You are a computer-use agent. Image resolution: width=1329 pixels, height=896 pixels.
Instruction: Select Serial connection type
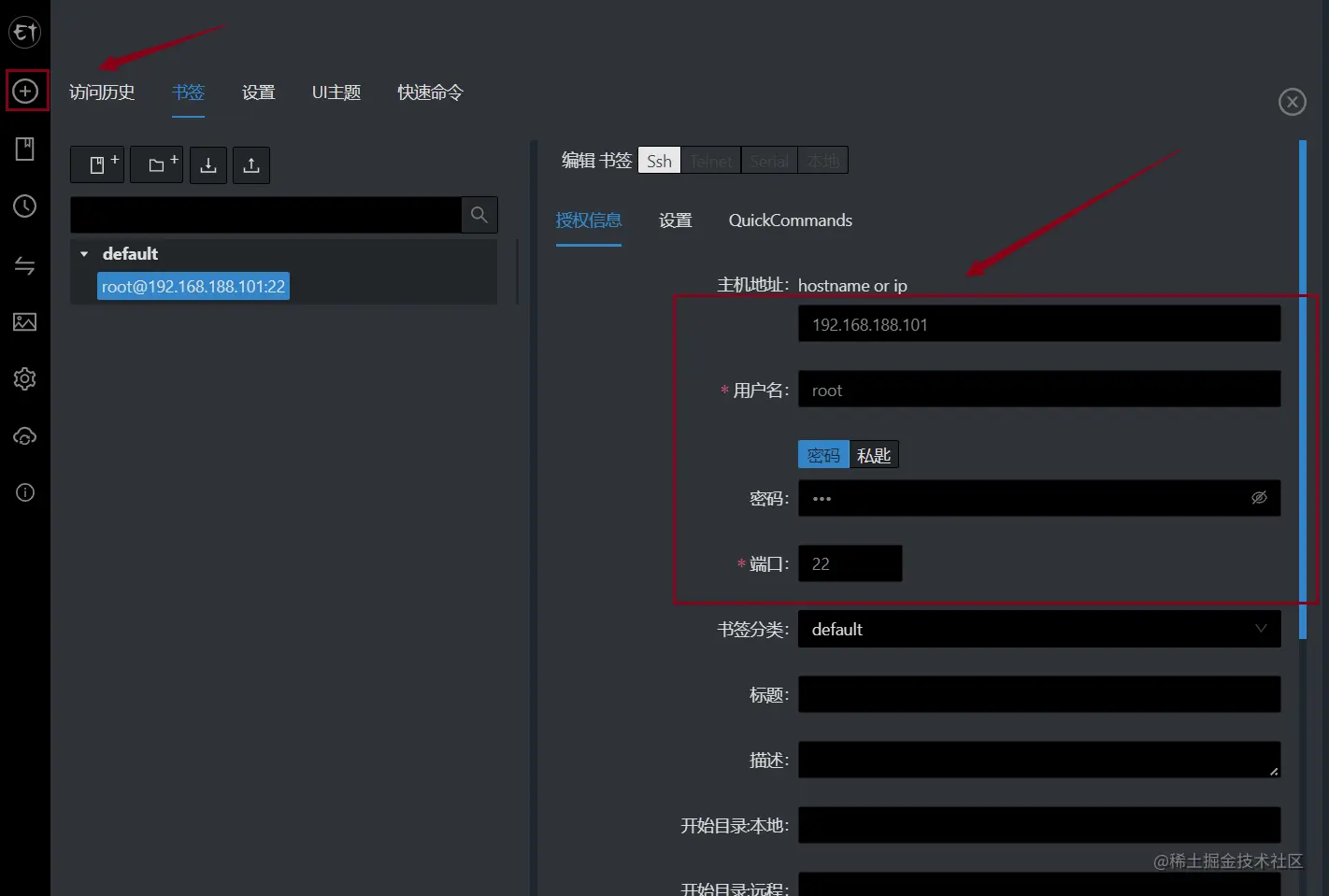tap(769, 161)
